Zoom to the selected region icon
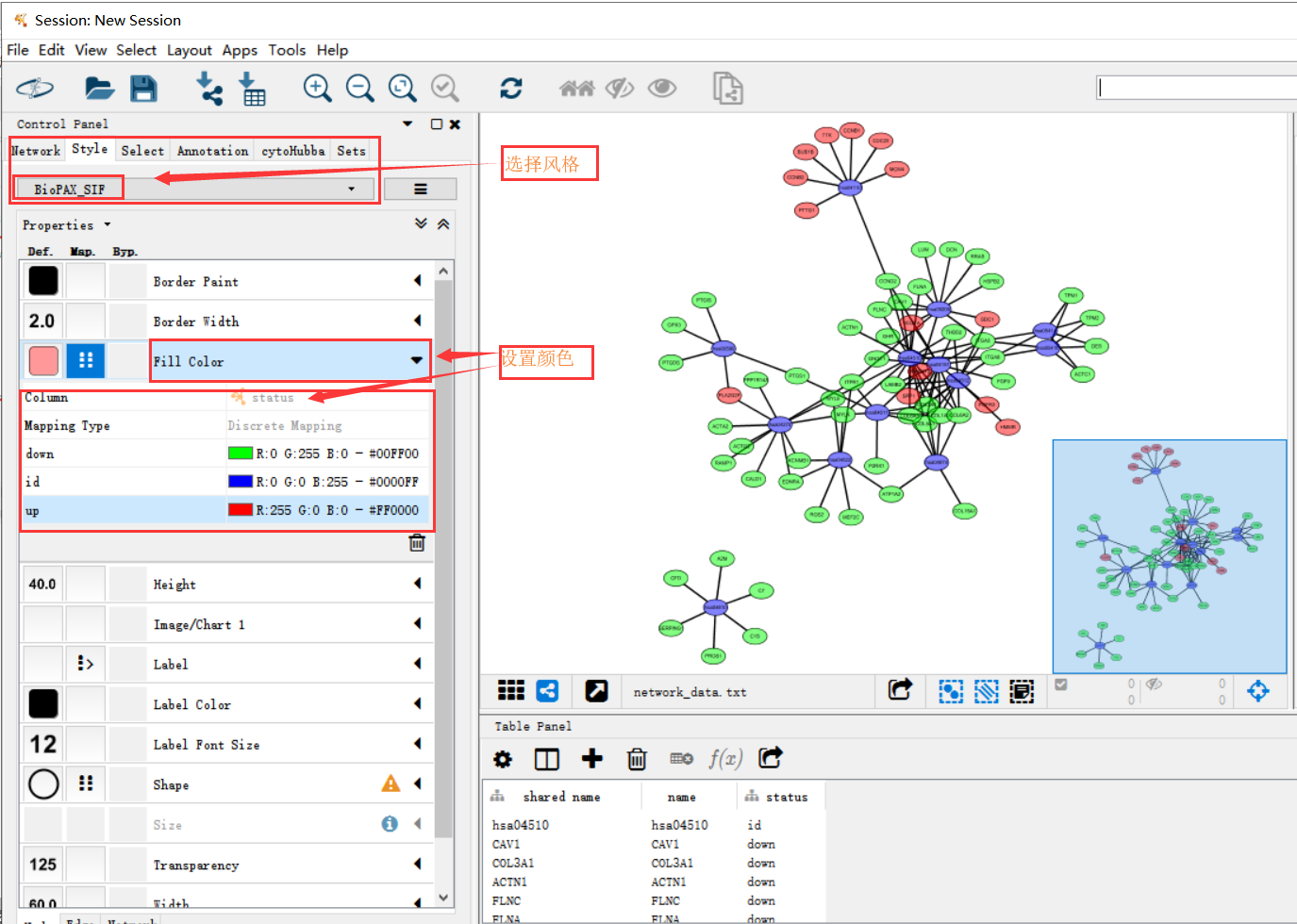 445,89
